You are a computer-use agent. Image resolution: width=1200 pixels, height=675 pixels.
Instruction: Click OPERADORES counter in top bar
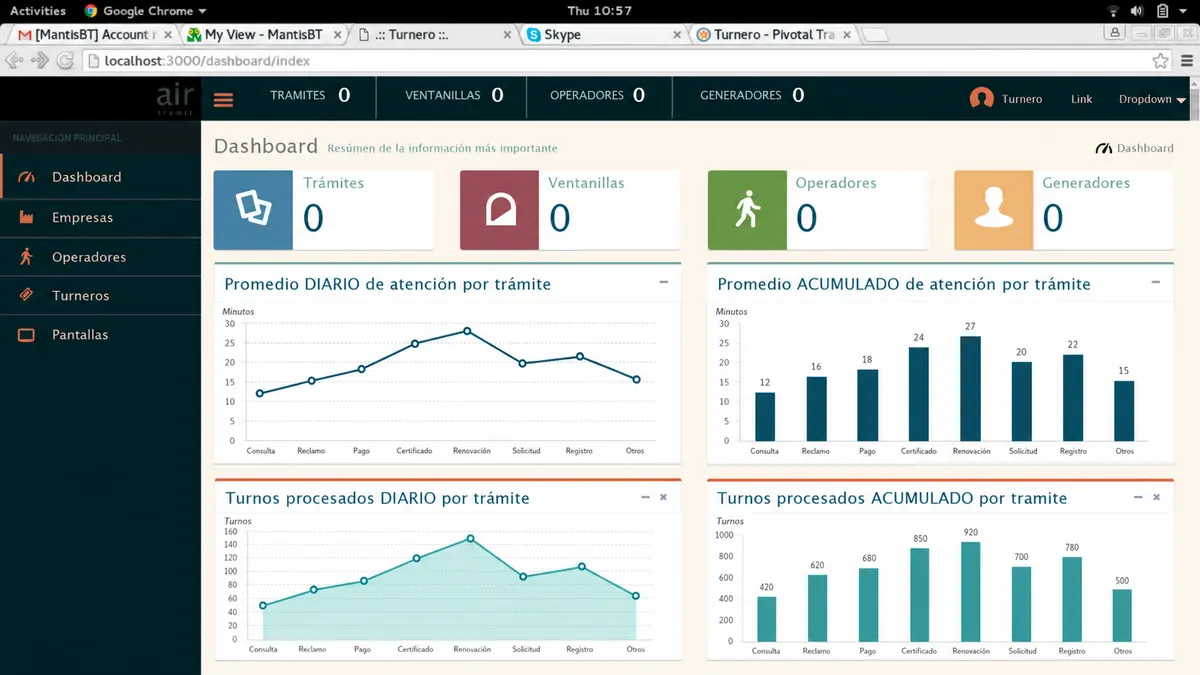pyautogui.click(x=597, y=96)
